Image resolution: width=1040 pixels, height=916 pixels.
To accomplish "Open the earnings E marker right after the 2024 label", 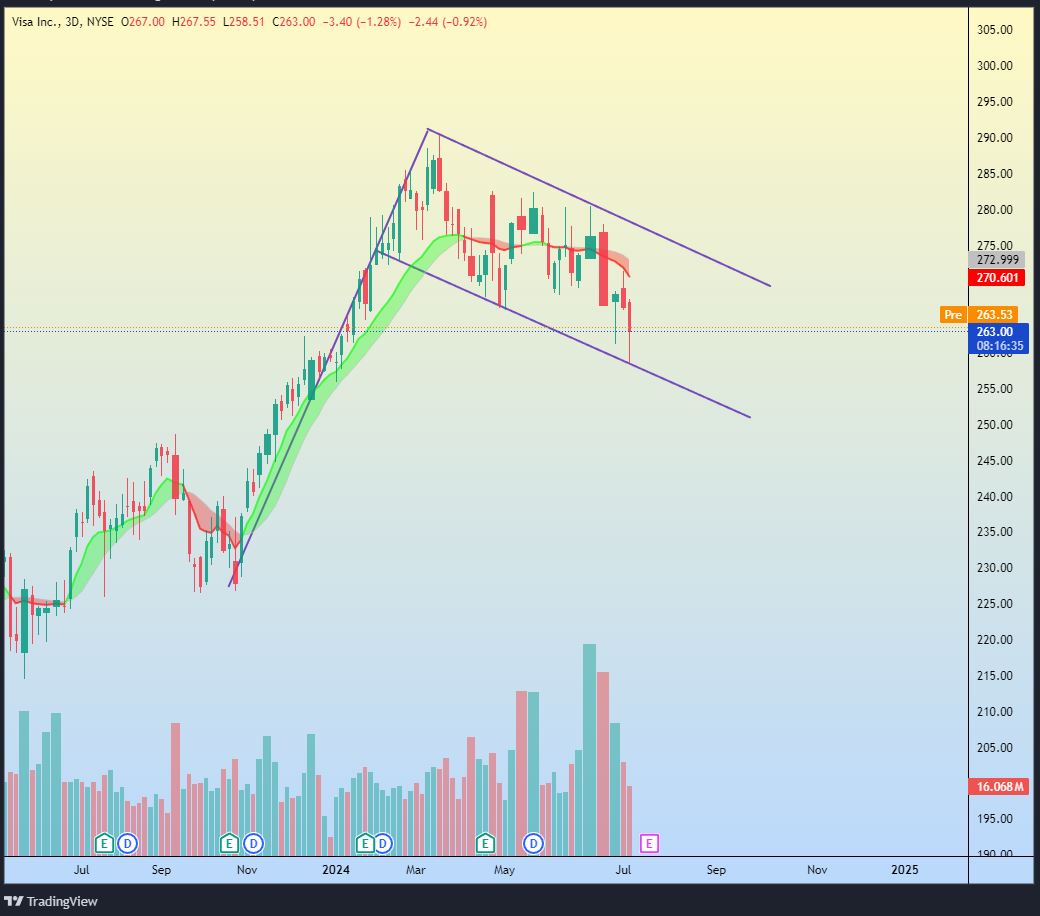I will (365, 844).
